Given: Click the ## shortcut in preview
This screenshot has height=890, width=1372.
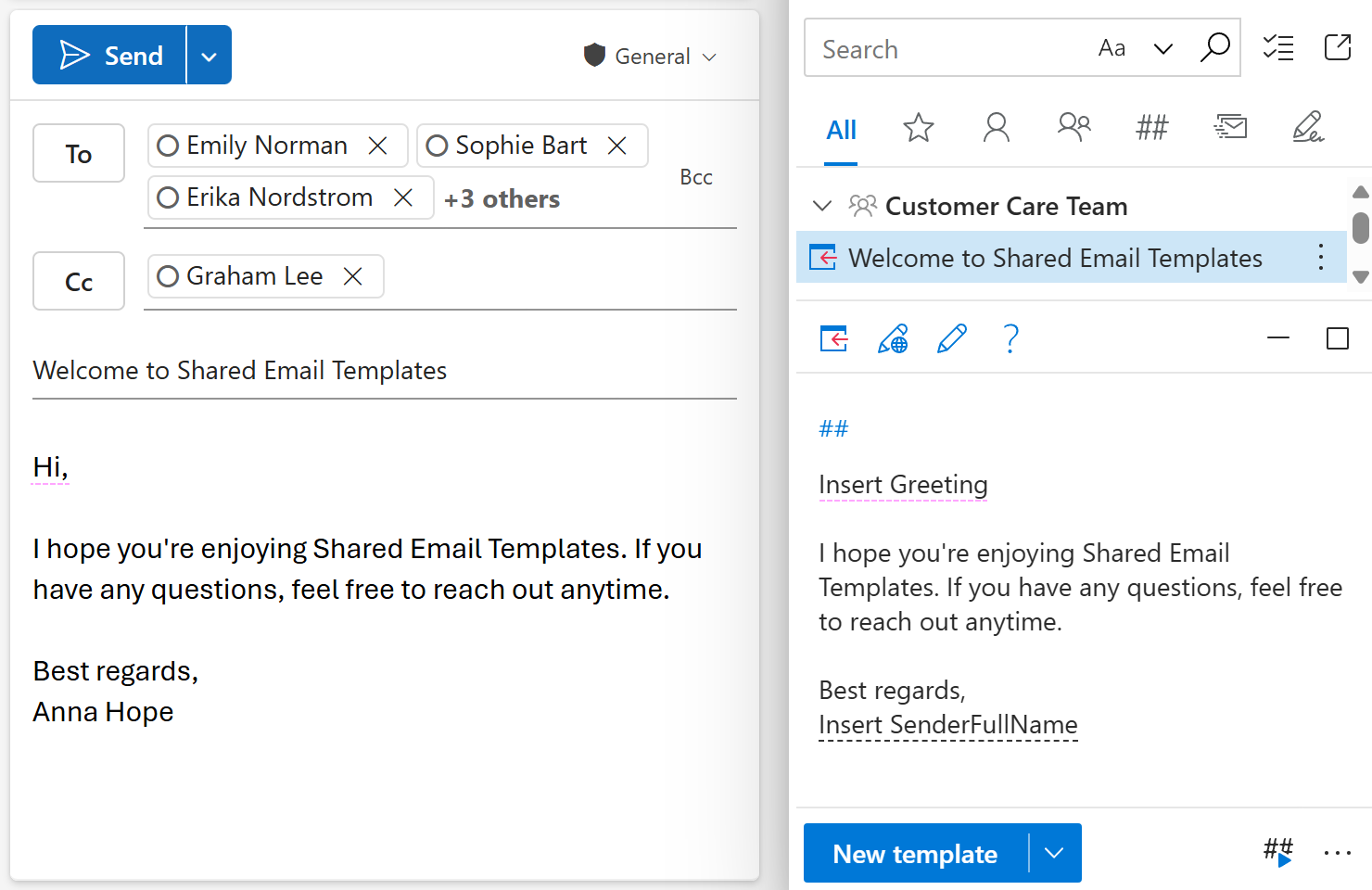Looking at the screenshot, I should click(x=833, y=428).
